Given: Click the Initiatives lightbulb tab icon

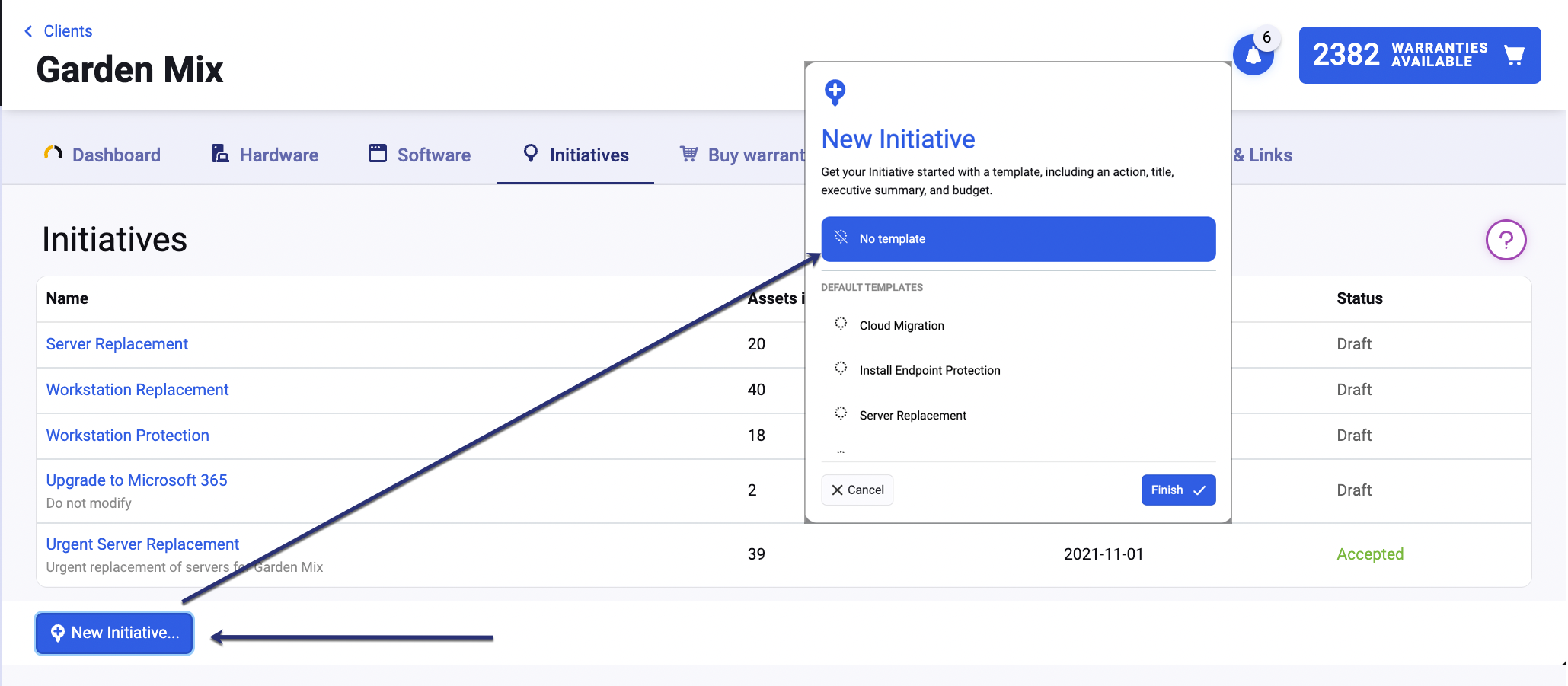Looking at the screenshot, I should pyautogui.click(x=531, y=153).
